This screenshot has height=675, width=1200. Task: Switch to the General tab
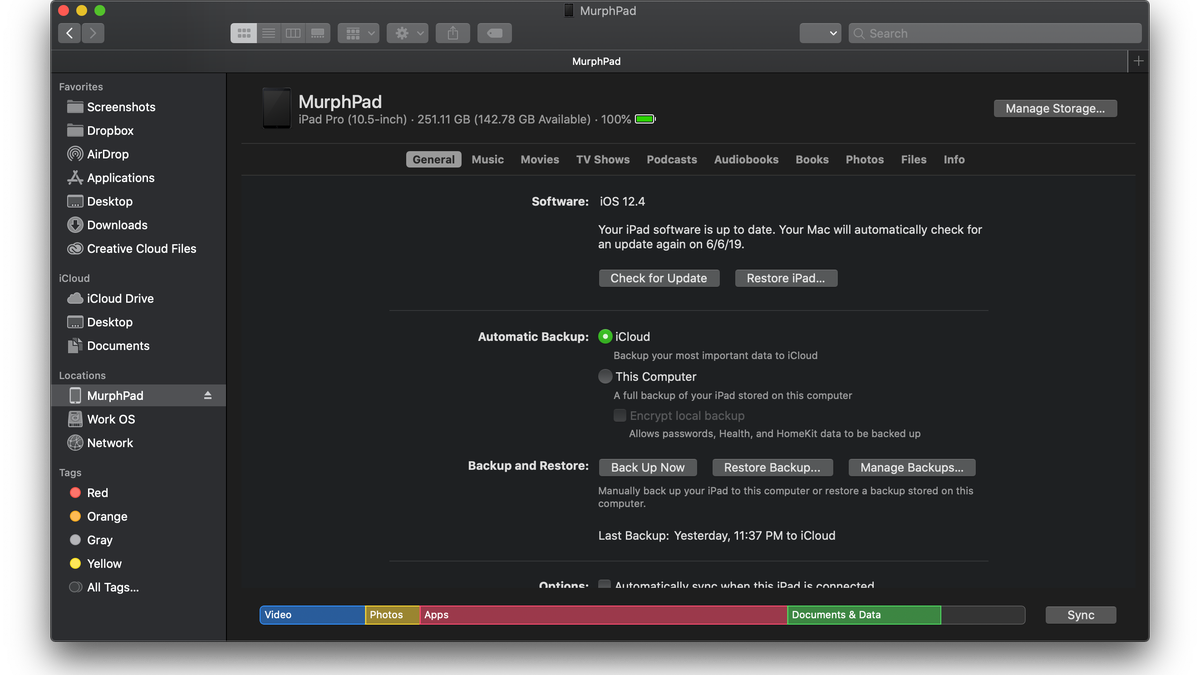point(434,159)
